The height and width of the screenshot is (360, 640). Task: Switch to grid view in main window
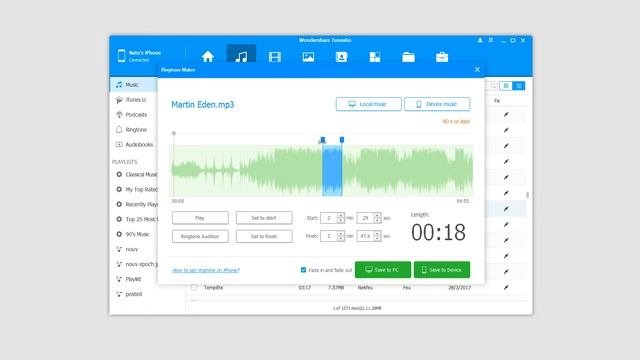506,86
